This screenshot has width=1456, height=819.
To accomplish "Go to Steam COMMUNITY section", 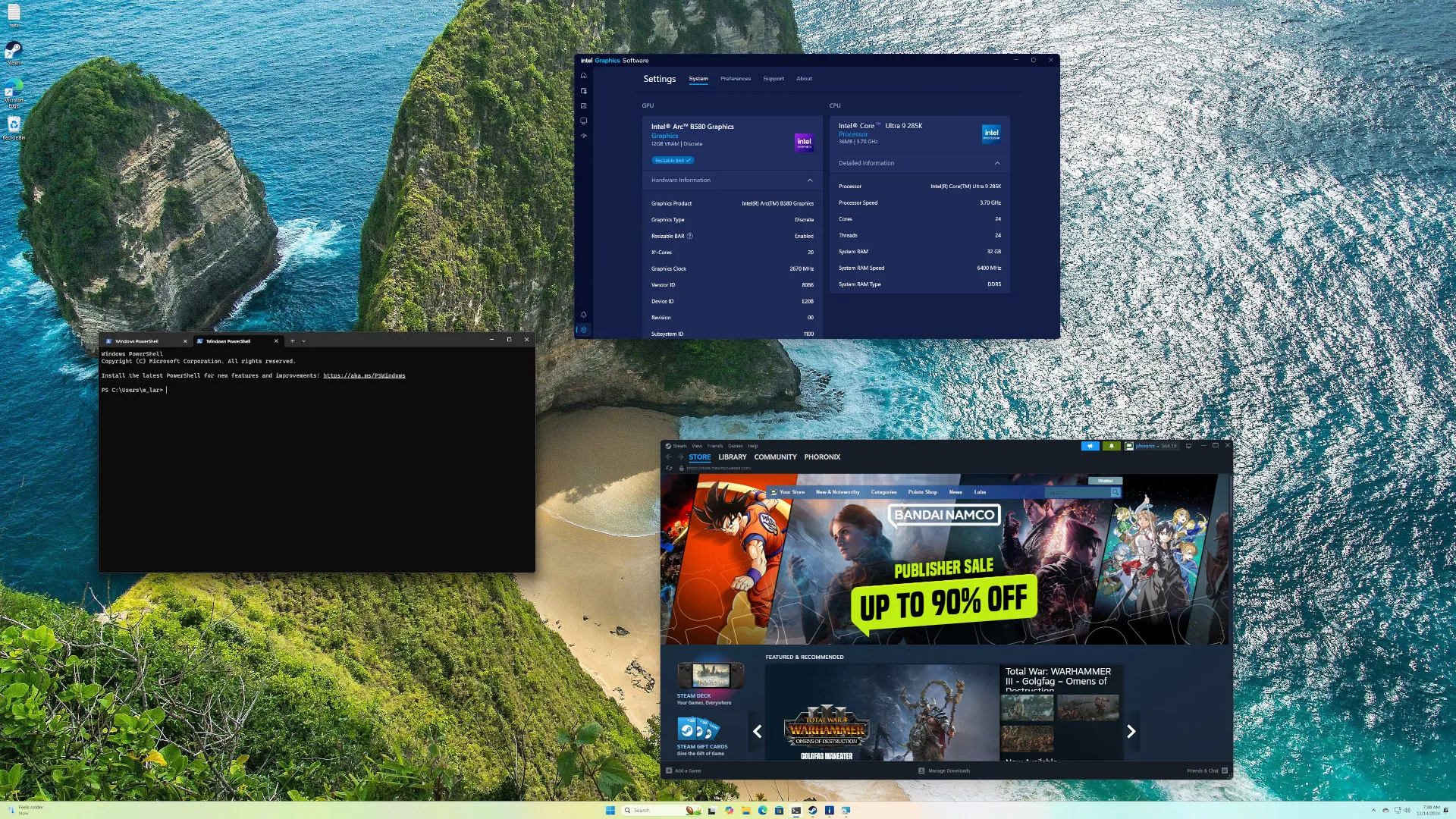I will tap(775, 457).
